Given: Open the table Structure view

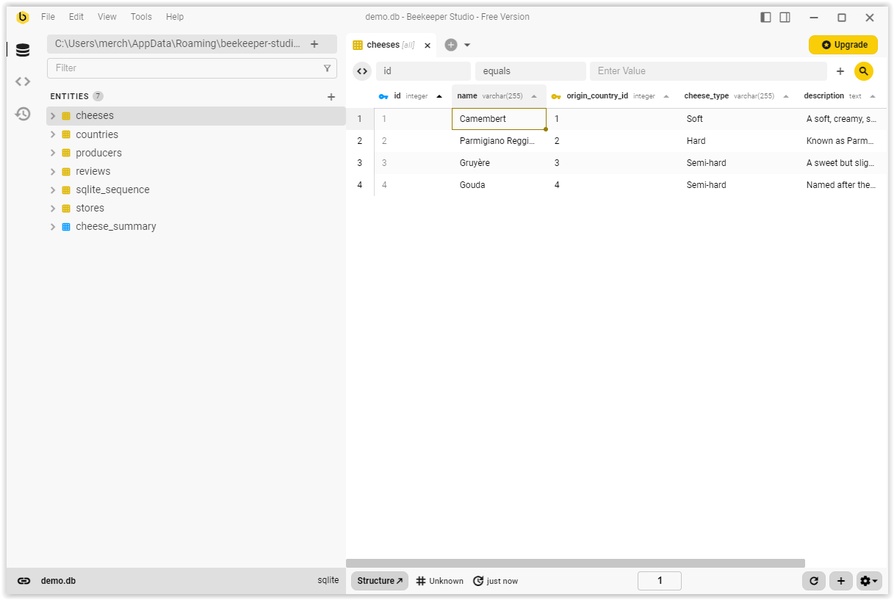Looking at the screenshot, I should coord(379,581).
